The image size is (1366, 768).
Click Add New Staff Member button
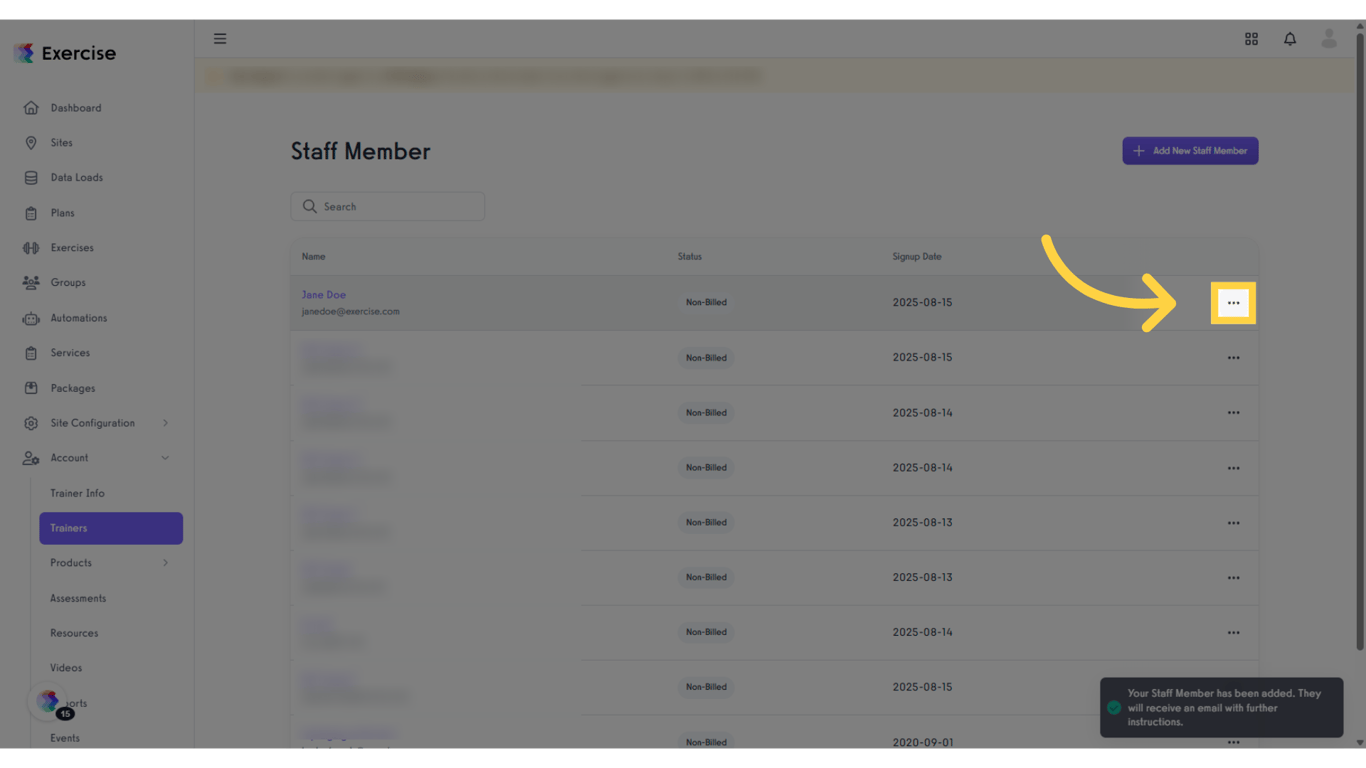click(x=1190, y=151)
